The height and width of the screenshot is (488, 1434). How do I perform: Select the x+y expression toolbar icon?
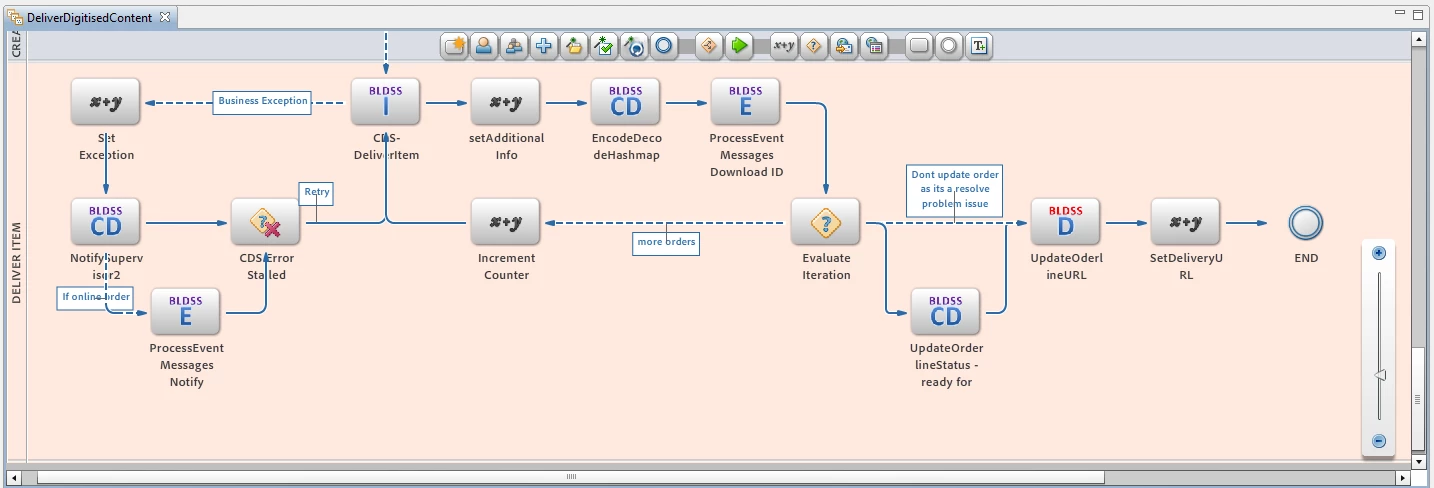[784, 46]
